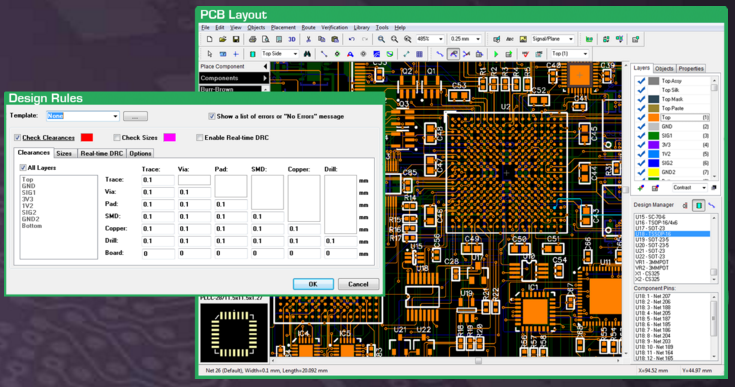
Task: Collapse the Place Component panel
Action: pos(265,67)
